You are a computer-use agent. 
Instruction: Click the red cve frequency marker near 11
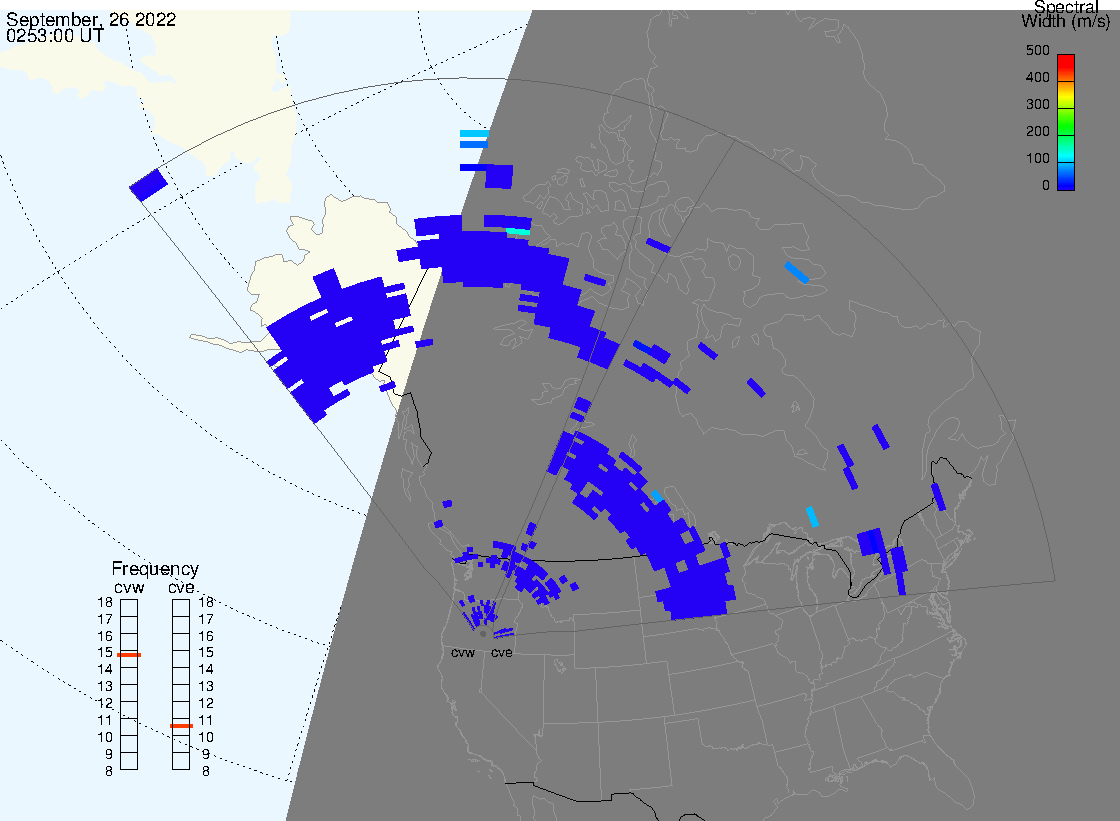(181, 726)
